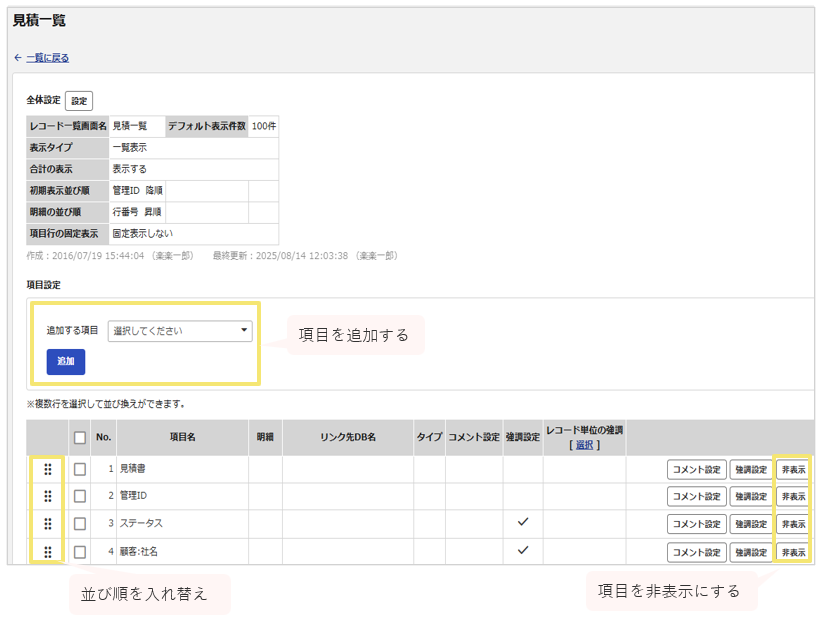This screenshot has height=621, width=831.
Task: Follow the 一覧に戻る link
Action: 48,58
